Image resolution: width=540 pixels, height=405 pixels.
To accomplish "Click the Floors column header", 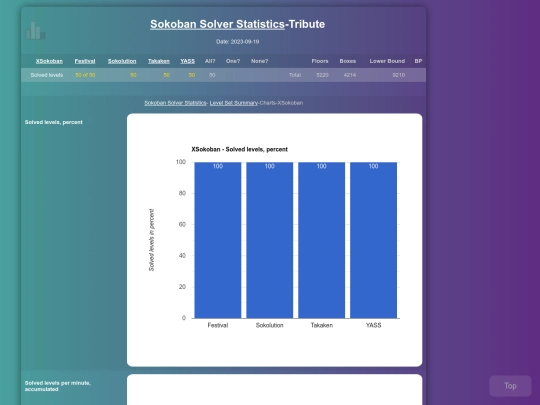I will (x=320, y=61).
